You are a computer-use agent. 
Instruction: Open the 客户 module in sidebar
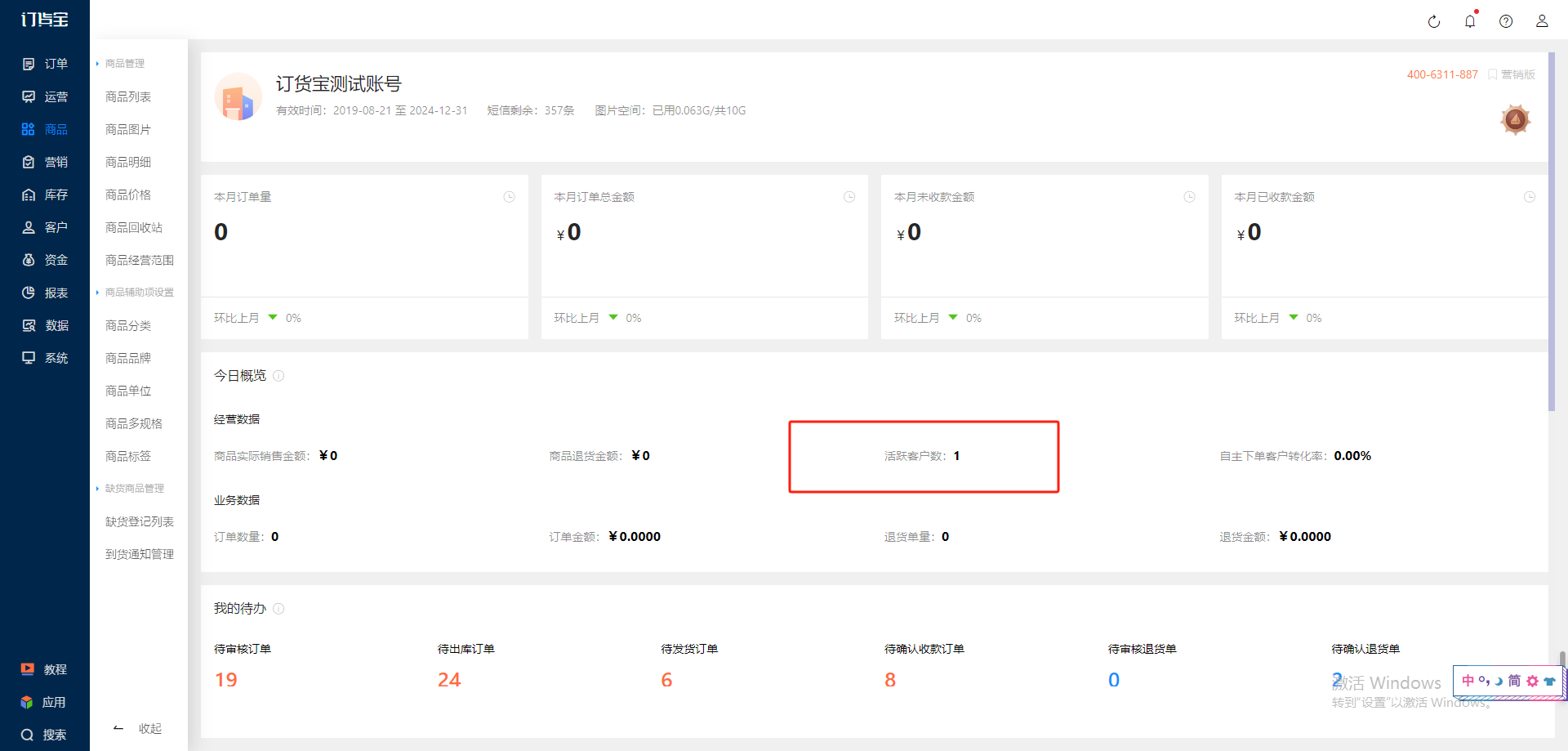point(45,227)
